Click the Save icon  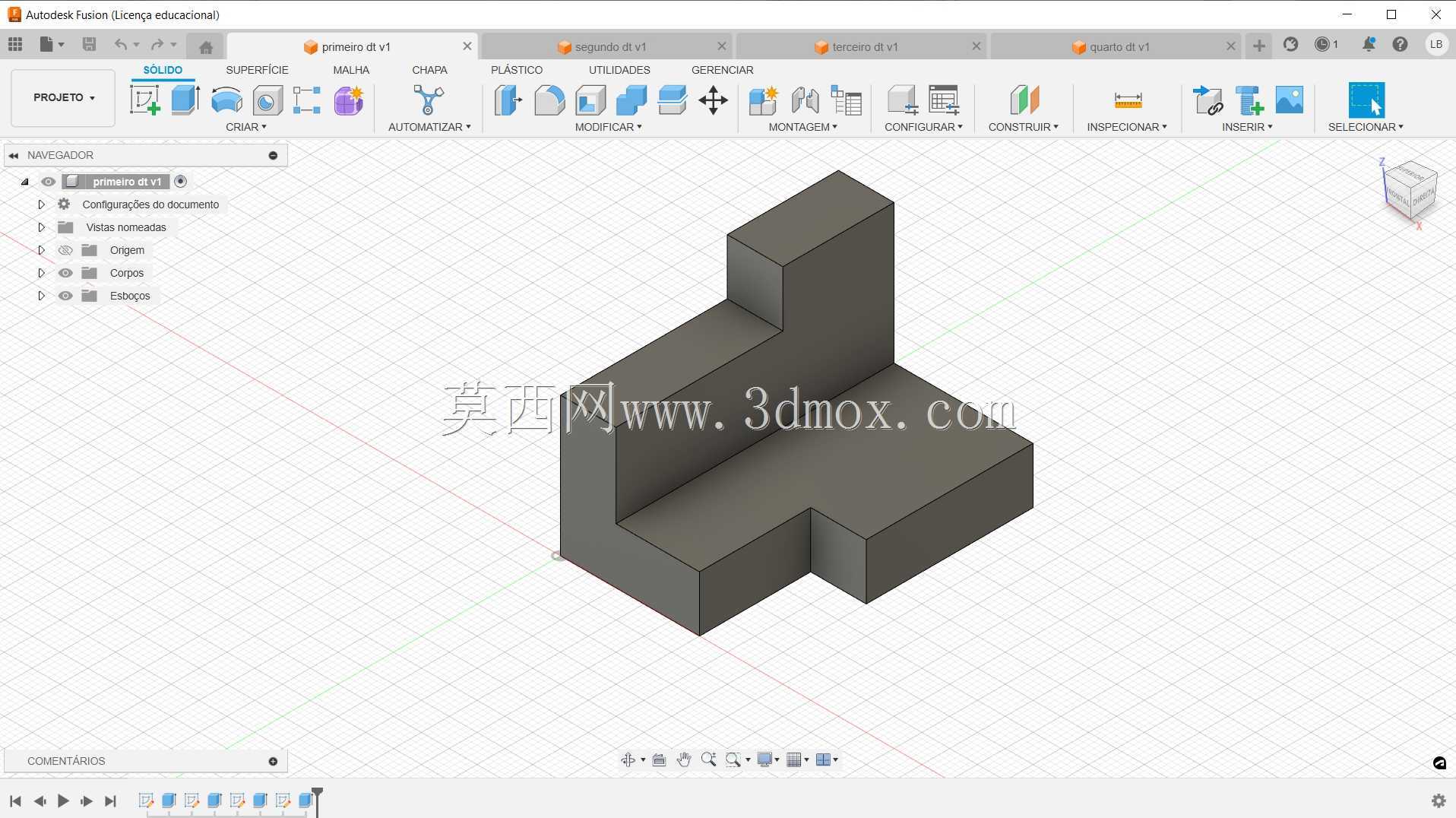coord(89,45)
